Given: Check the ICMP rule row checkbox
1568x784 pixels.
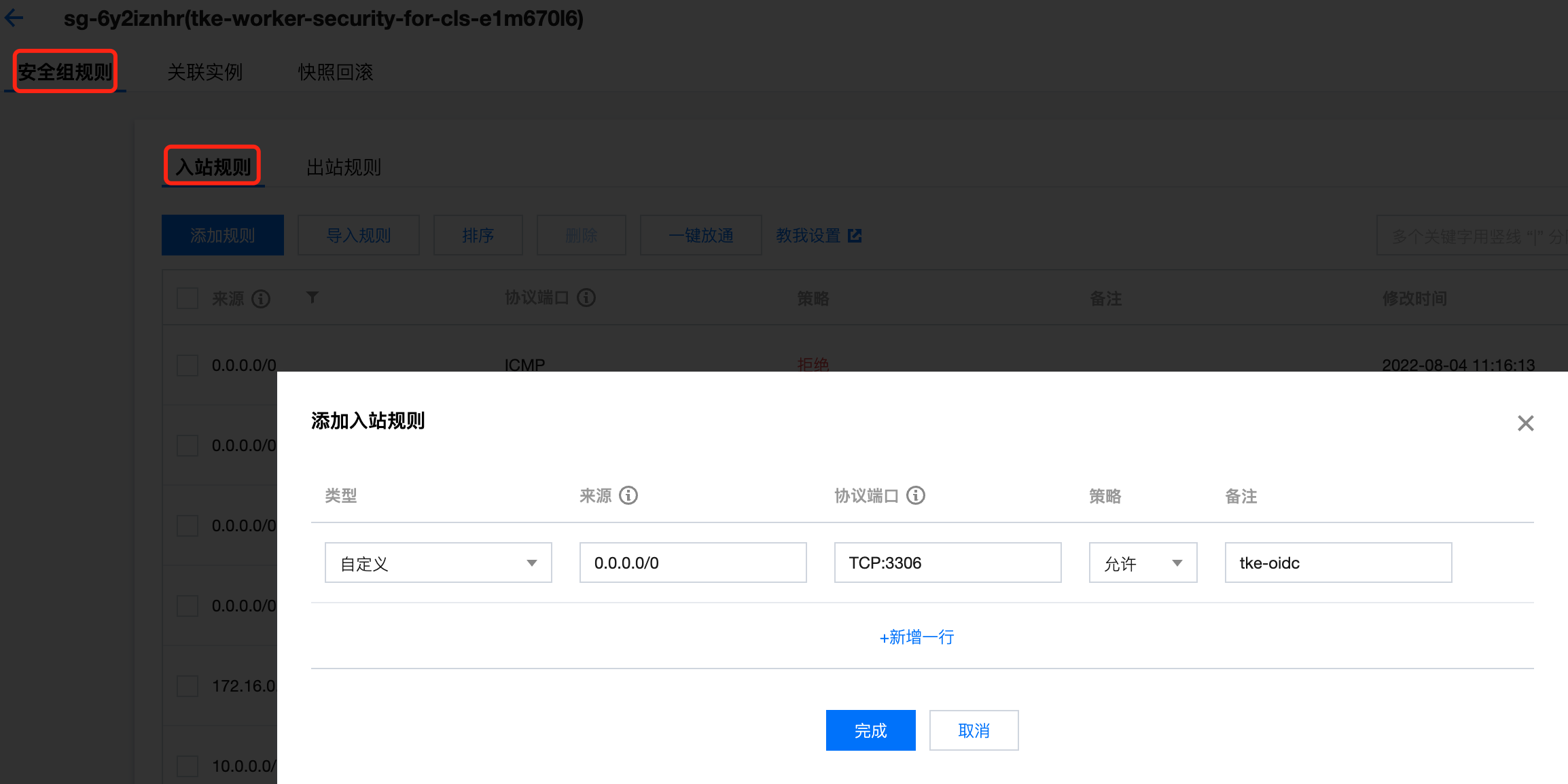Looking at the screenshot, I should click(188, 365).
